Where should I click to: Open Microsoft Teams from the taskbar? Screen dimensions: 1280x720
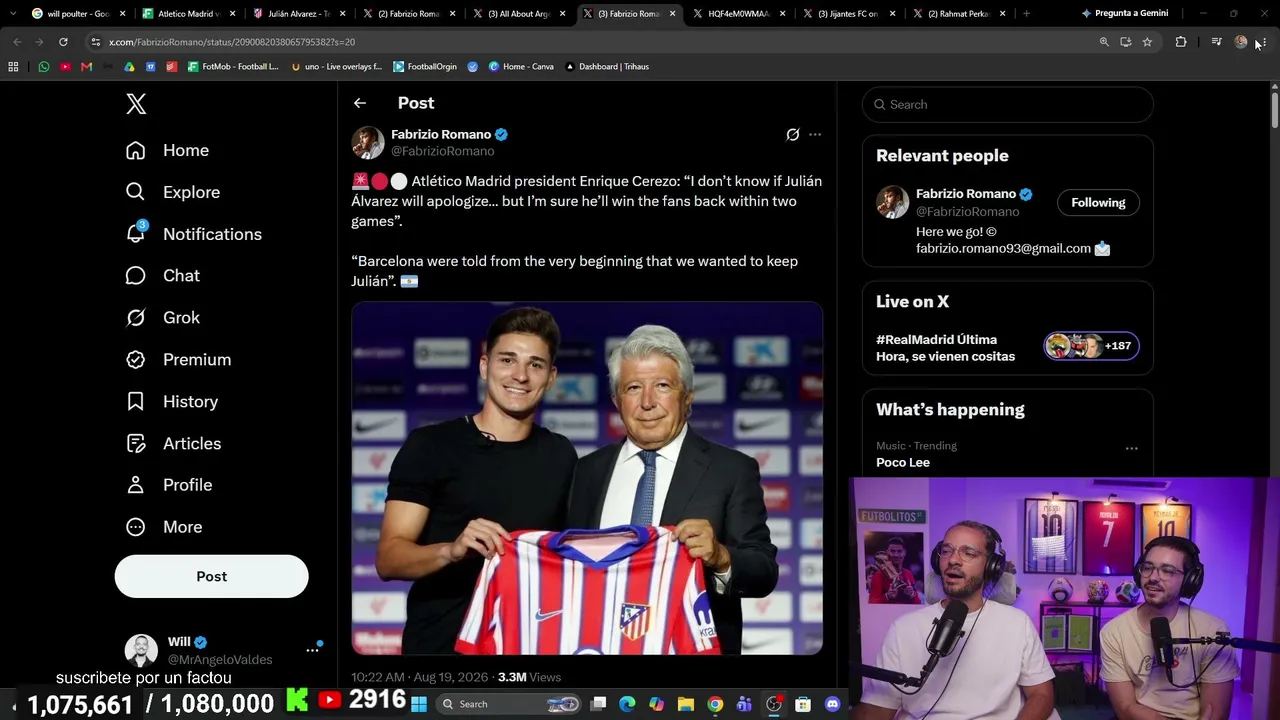[x=744, y=704]
